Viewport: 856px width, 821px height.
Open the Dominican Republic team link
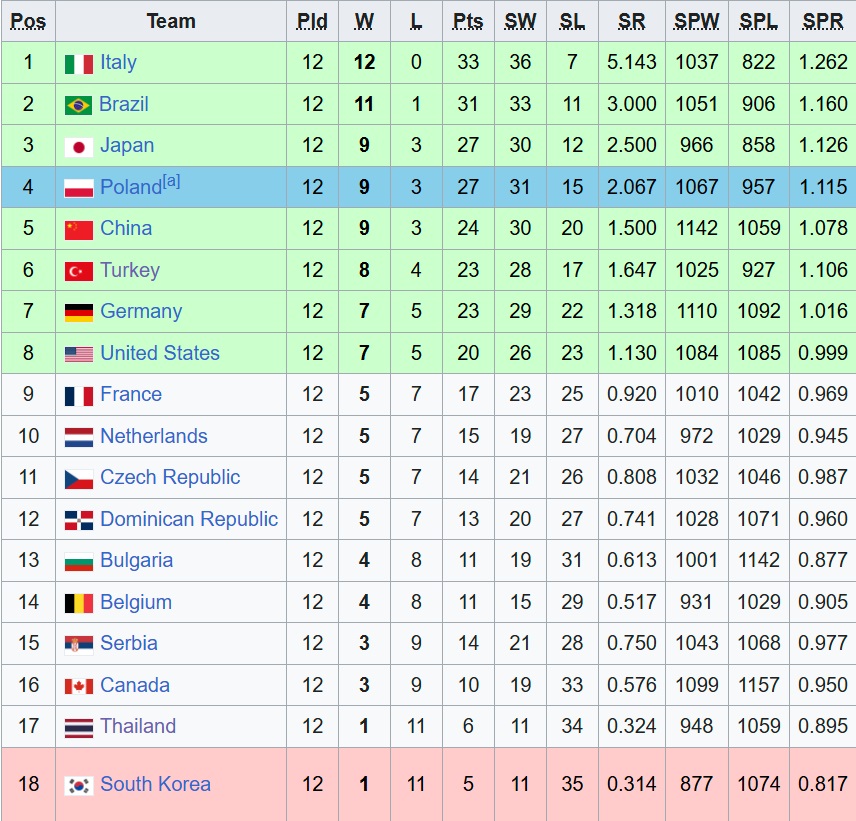coord(189,519)
